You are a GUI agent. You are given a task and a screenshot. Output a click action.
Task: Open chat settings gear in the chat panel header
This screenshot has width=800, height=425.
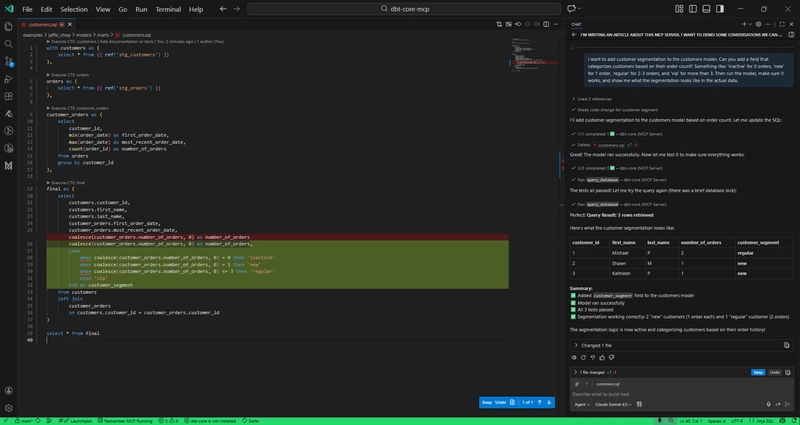coord(758,24)
